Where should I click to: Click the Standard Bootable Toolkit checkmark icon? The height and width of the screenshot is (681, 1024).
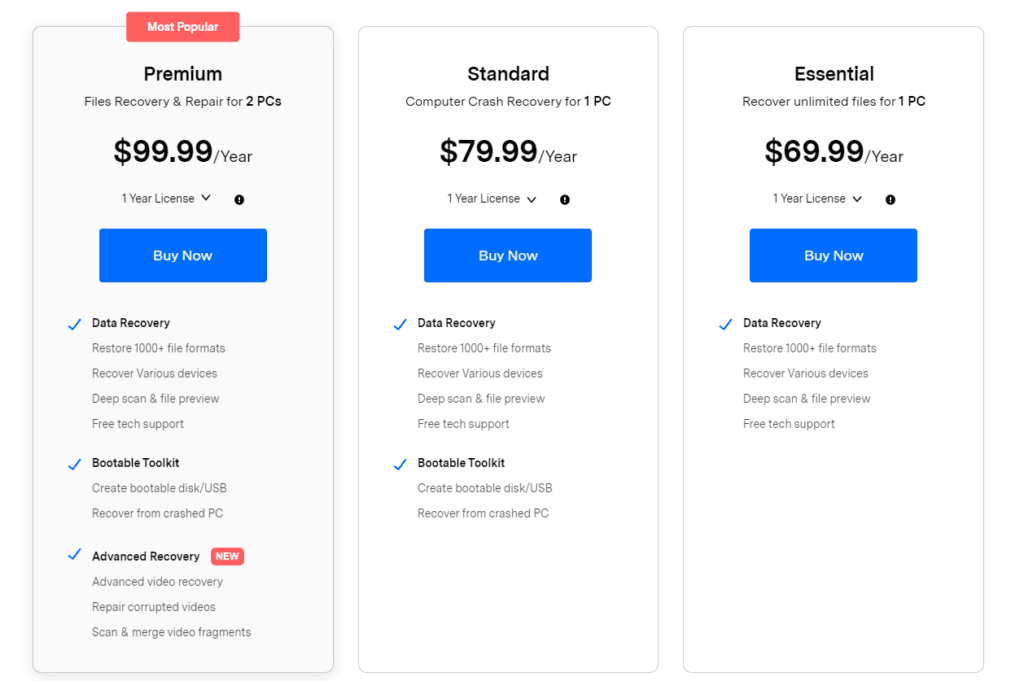[x=400, y=465]
